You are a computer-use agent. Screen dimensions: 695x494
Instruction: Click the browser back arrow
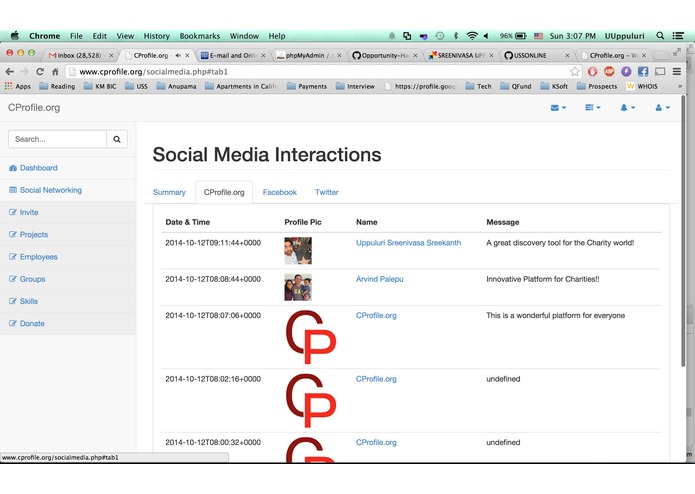10,71
